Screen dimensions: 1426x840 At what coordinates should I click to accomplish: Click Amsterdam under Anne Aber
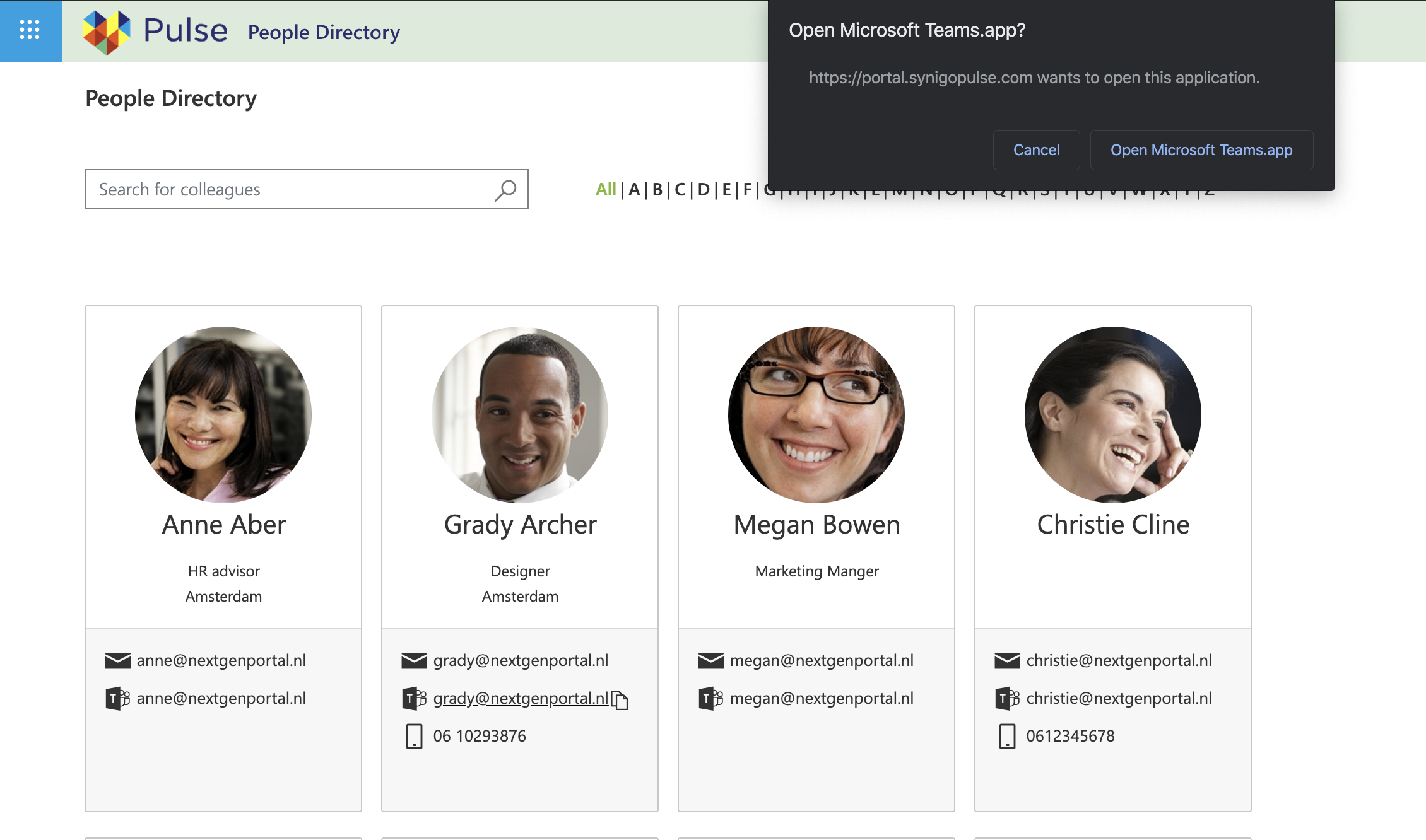[x=223, y=597]
